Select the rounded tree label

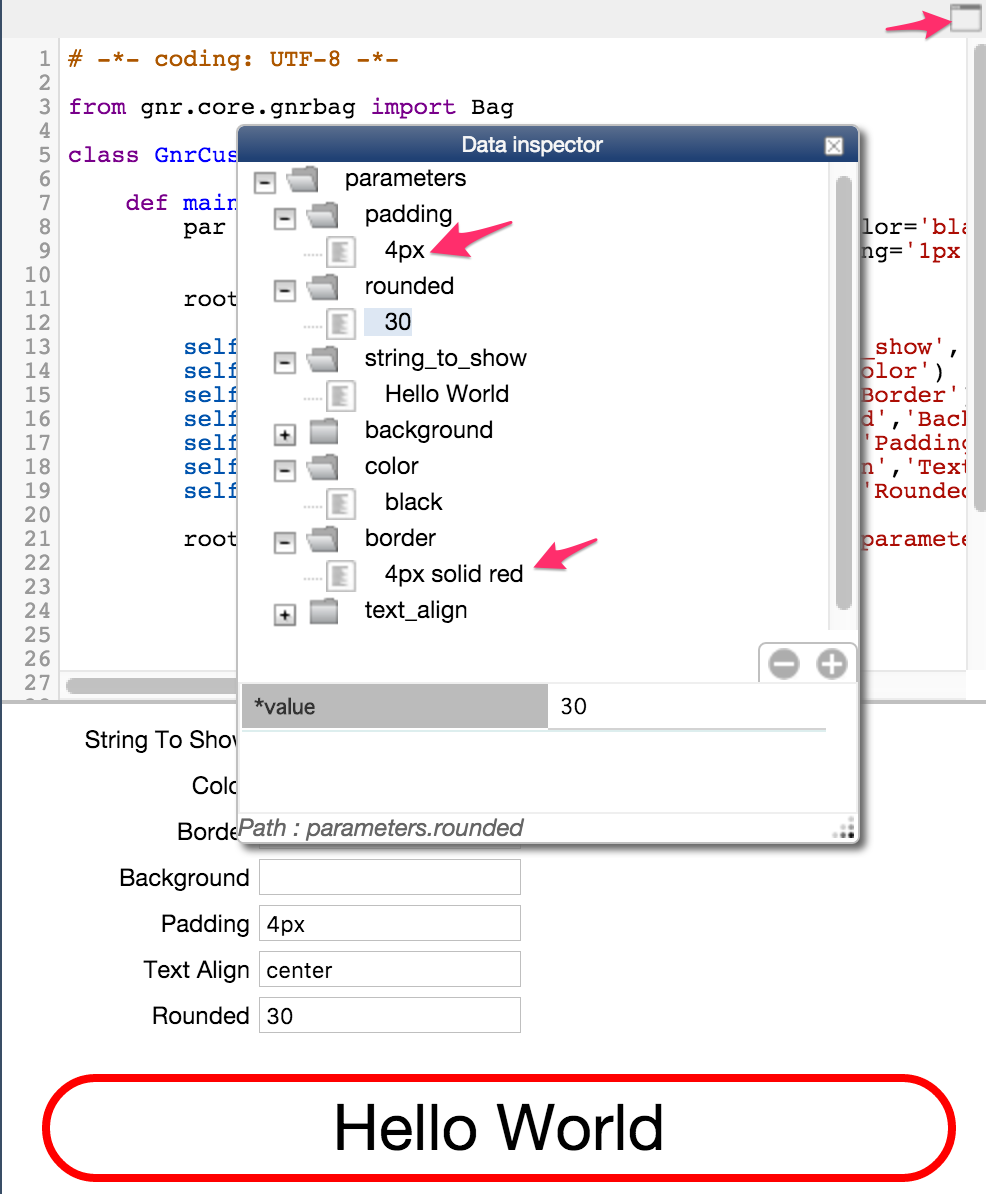409,286
